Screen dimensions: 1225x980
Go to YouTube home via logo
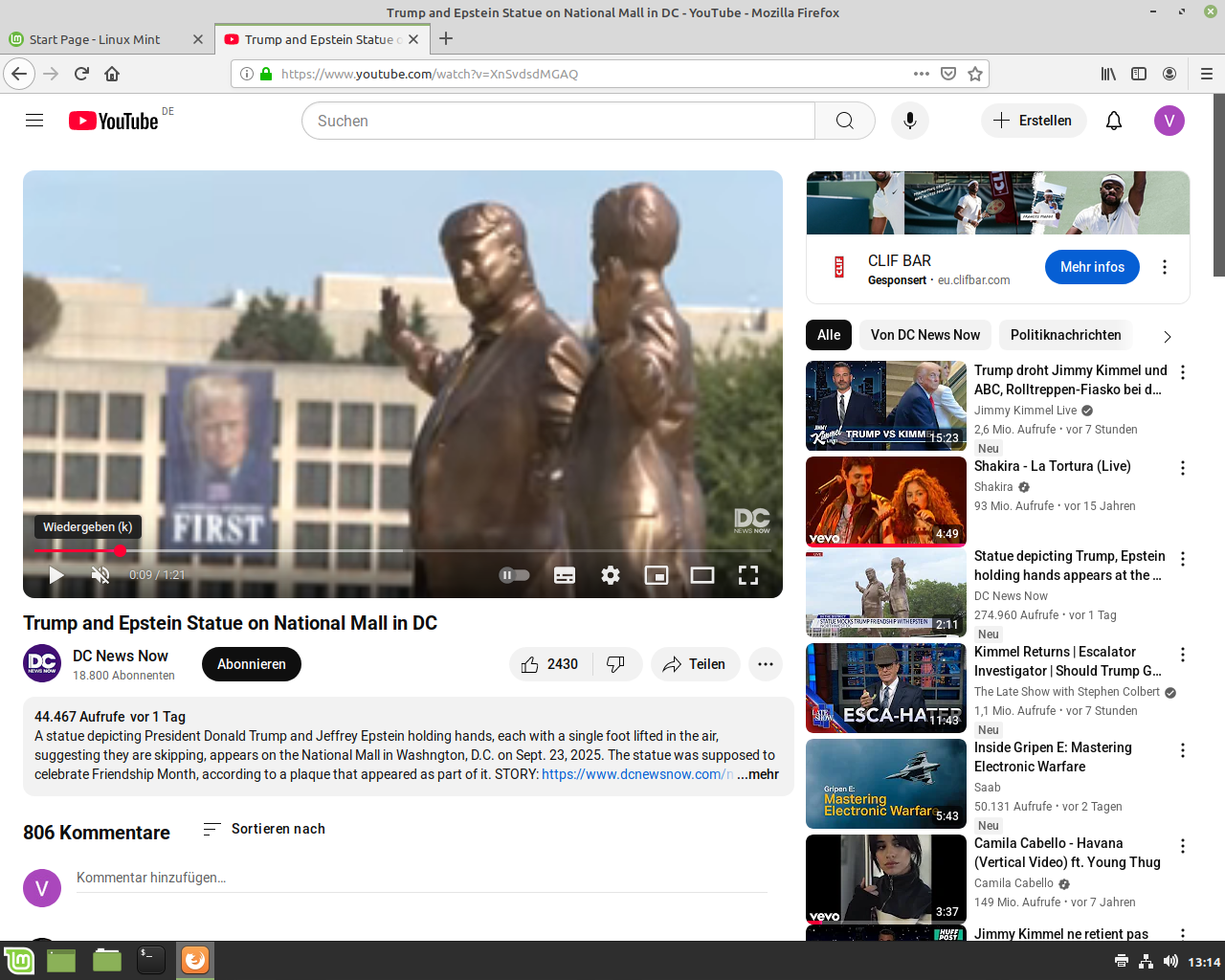point(113,121)
